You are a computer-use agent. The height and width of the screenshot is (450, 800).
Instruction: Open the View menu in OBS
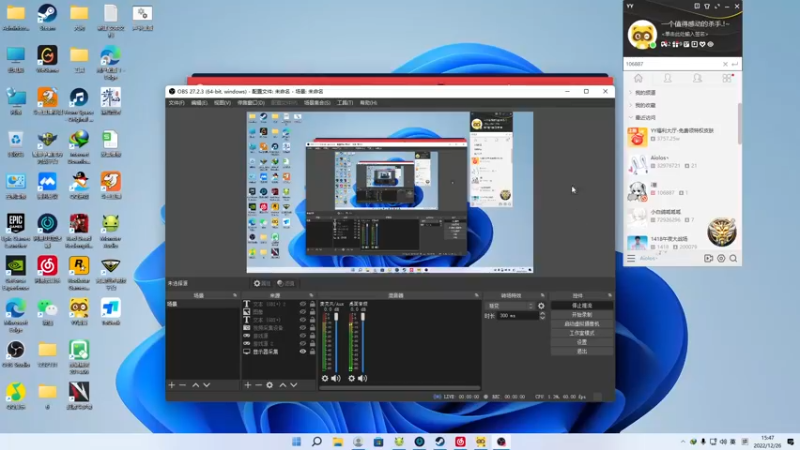[222, 103]
